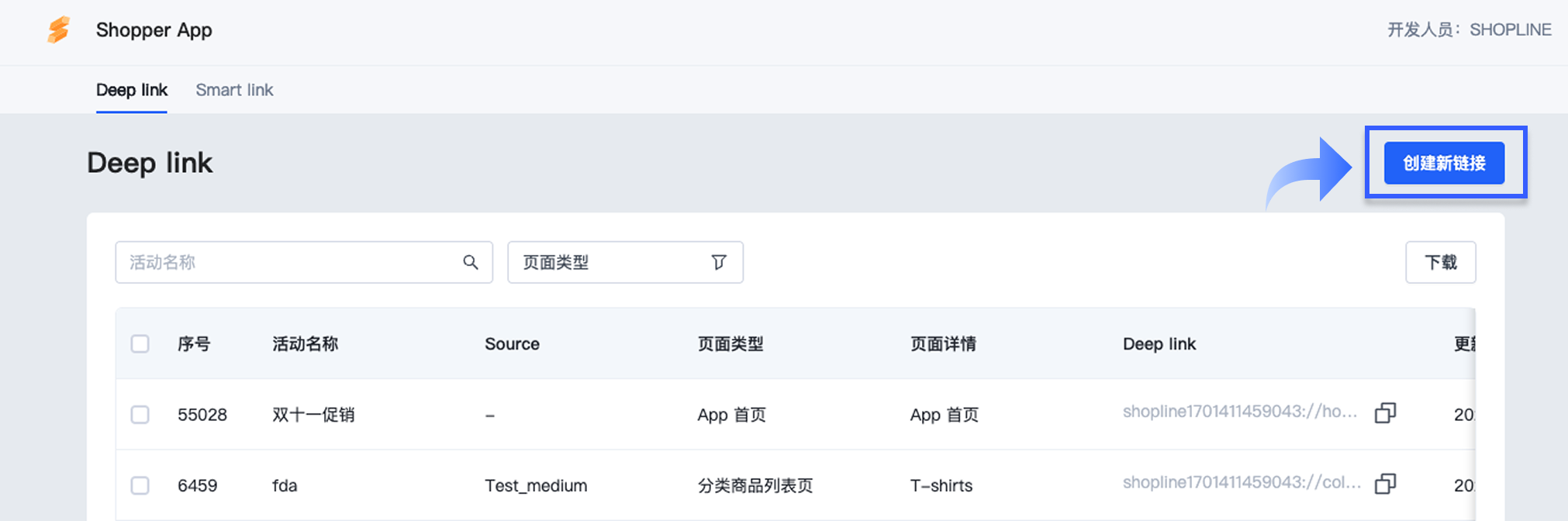Switch to the Smart link tab
Viewport: 1568px width, 521px height.
[234, 90]
